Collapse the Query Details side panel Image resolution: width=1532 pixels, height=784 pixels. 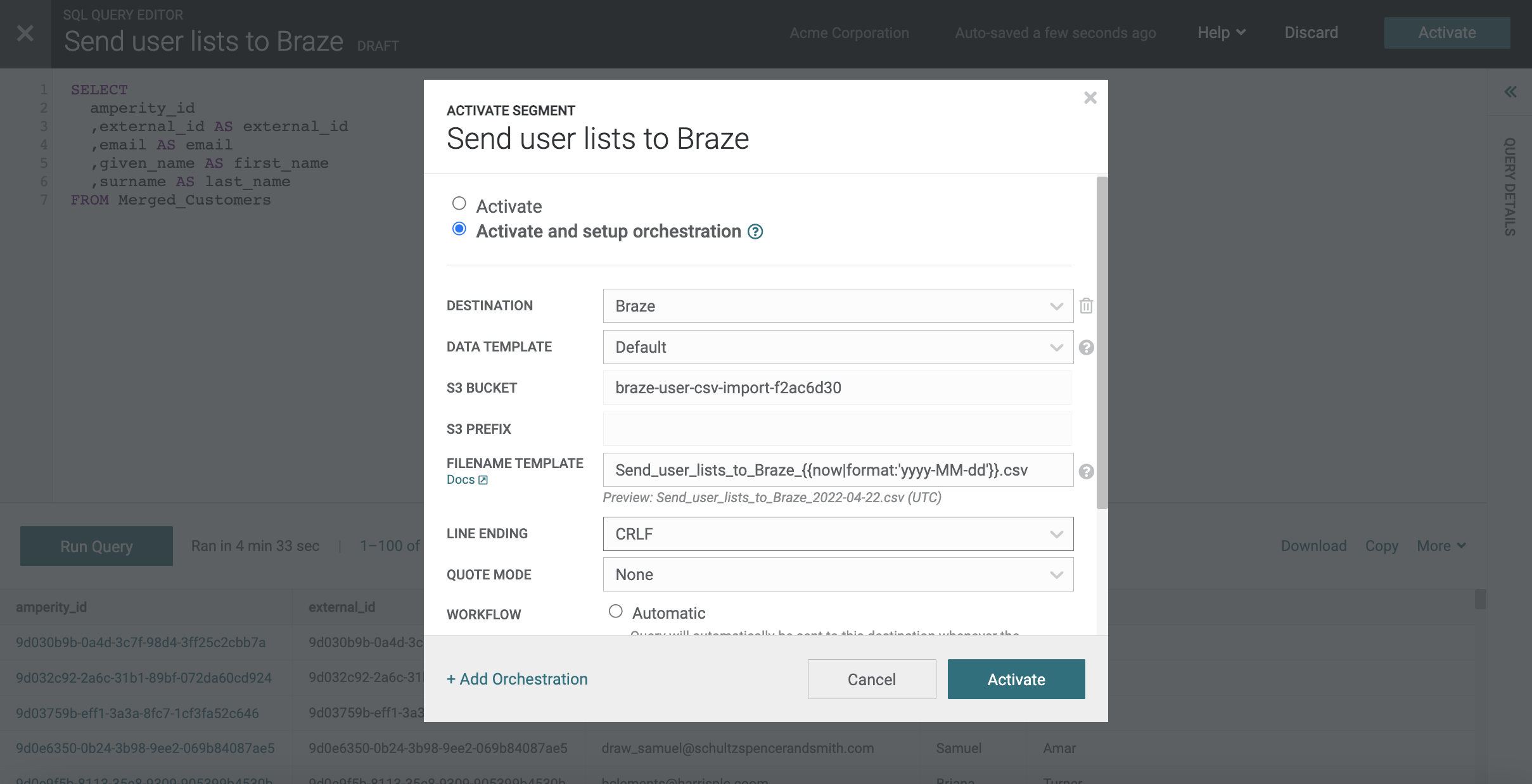(x=1510, y=92)
